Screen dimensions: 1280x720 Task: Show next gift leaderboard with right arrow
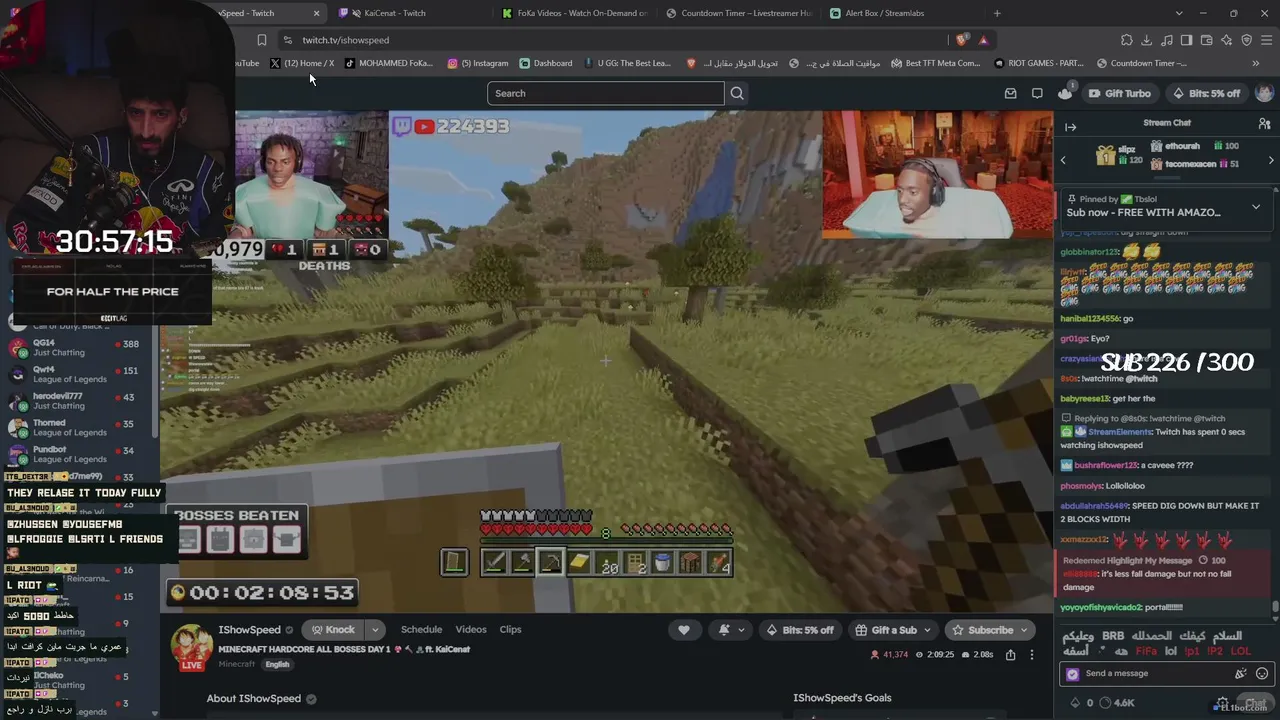(x=1271, y=160)
